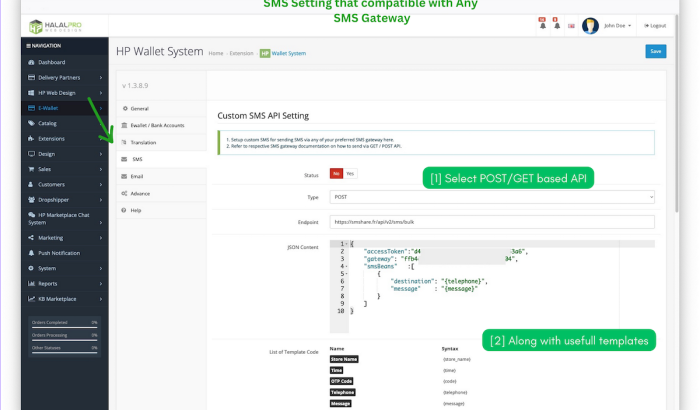Expand the Reports menu arrow
The width and height of the screenshot is (700, 410).
(x=100, y=284)
